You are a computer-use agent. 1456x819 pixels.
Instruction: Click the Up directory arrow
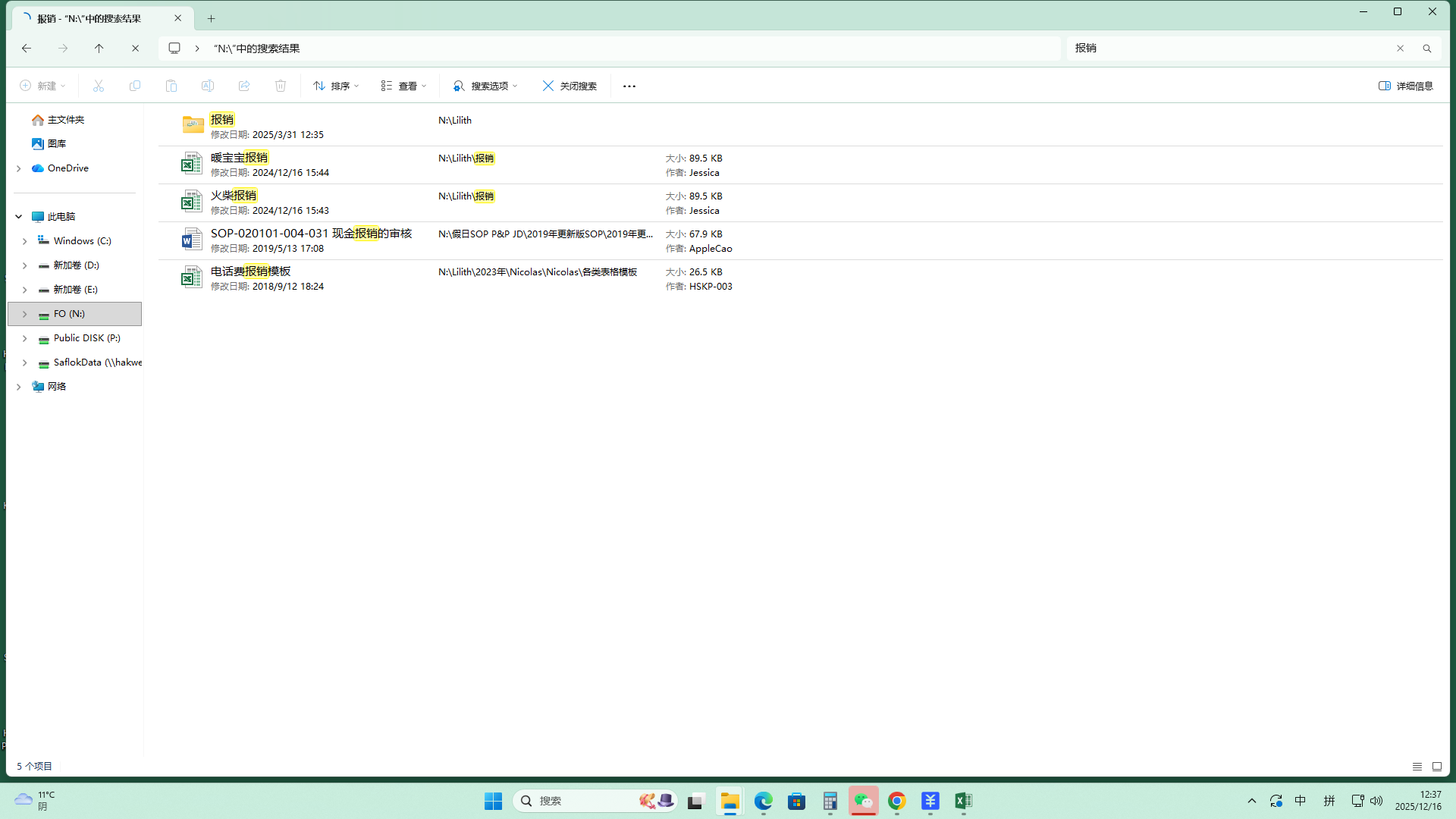pyautogui.click(x=99, y=49)
